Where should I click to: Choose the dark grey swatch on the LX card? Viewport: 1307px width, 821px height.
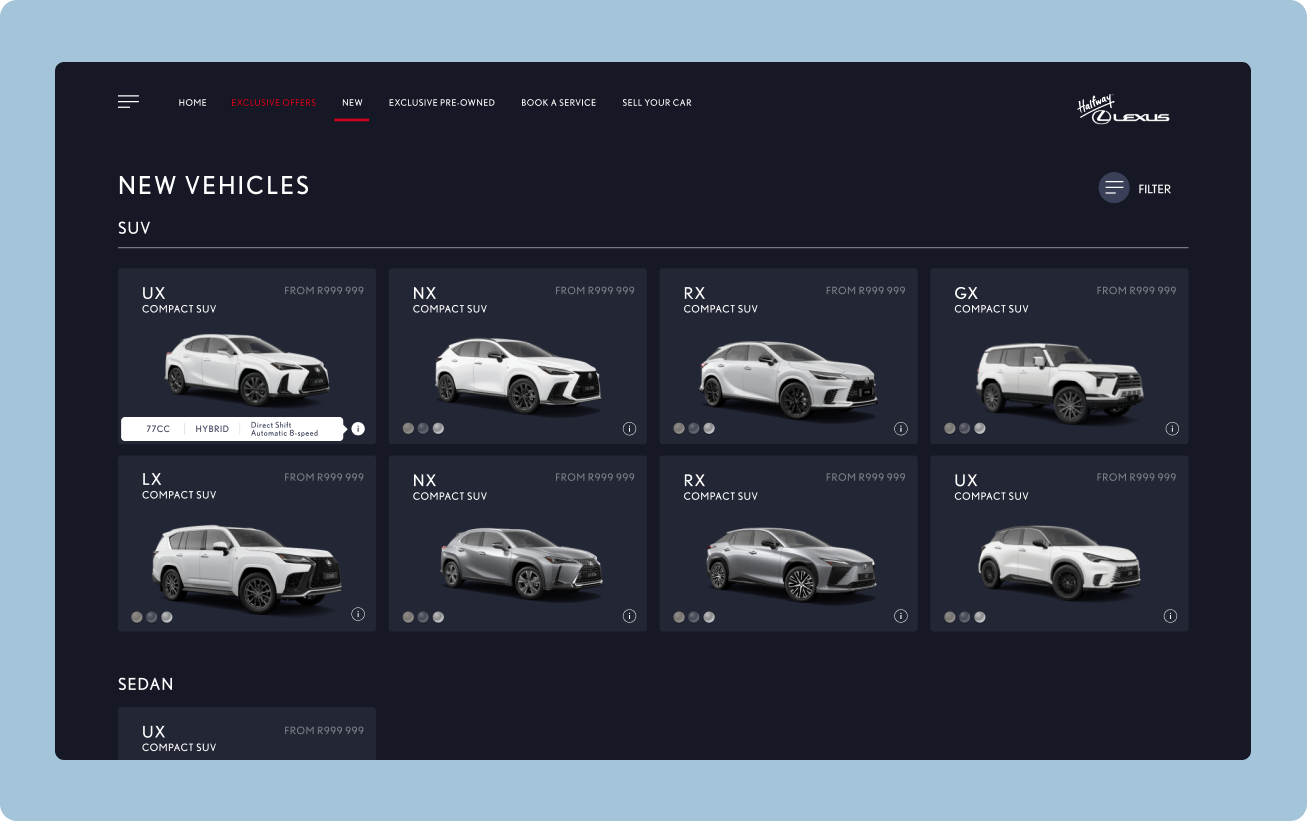click(151, 617)
